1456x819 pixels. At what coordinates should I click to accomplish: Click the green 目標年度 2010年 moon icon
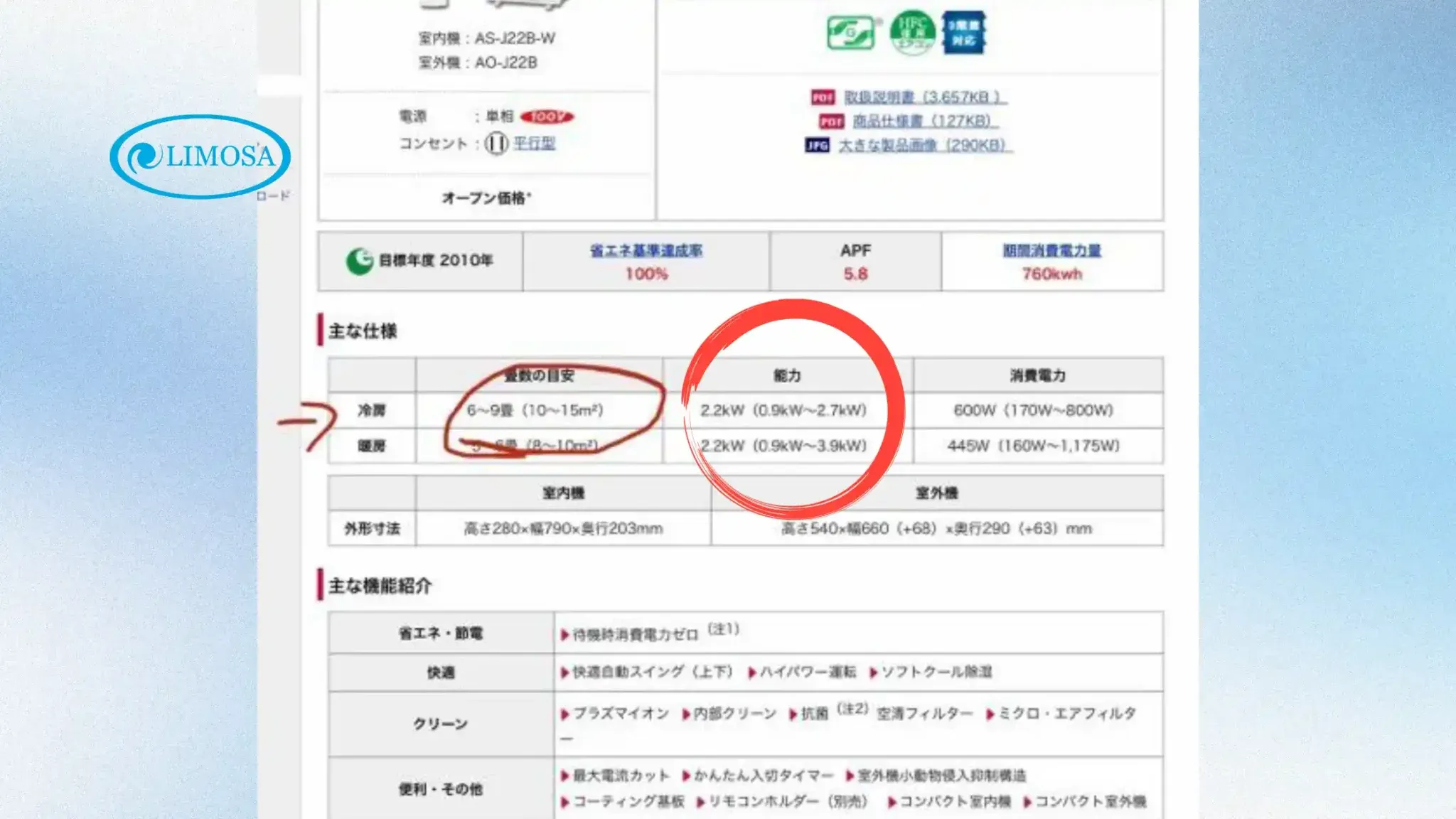coord(360,261)
